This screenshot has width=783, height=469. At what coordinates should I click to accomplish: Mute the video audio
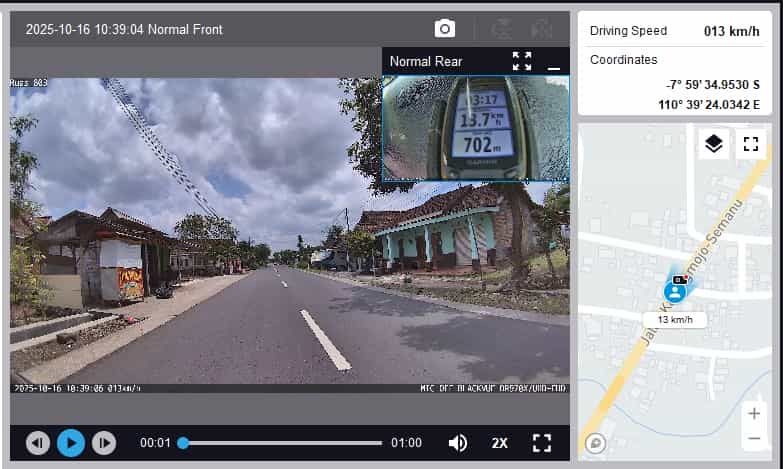coord(458,442)
